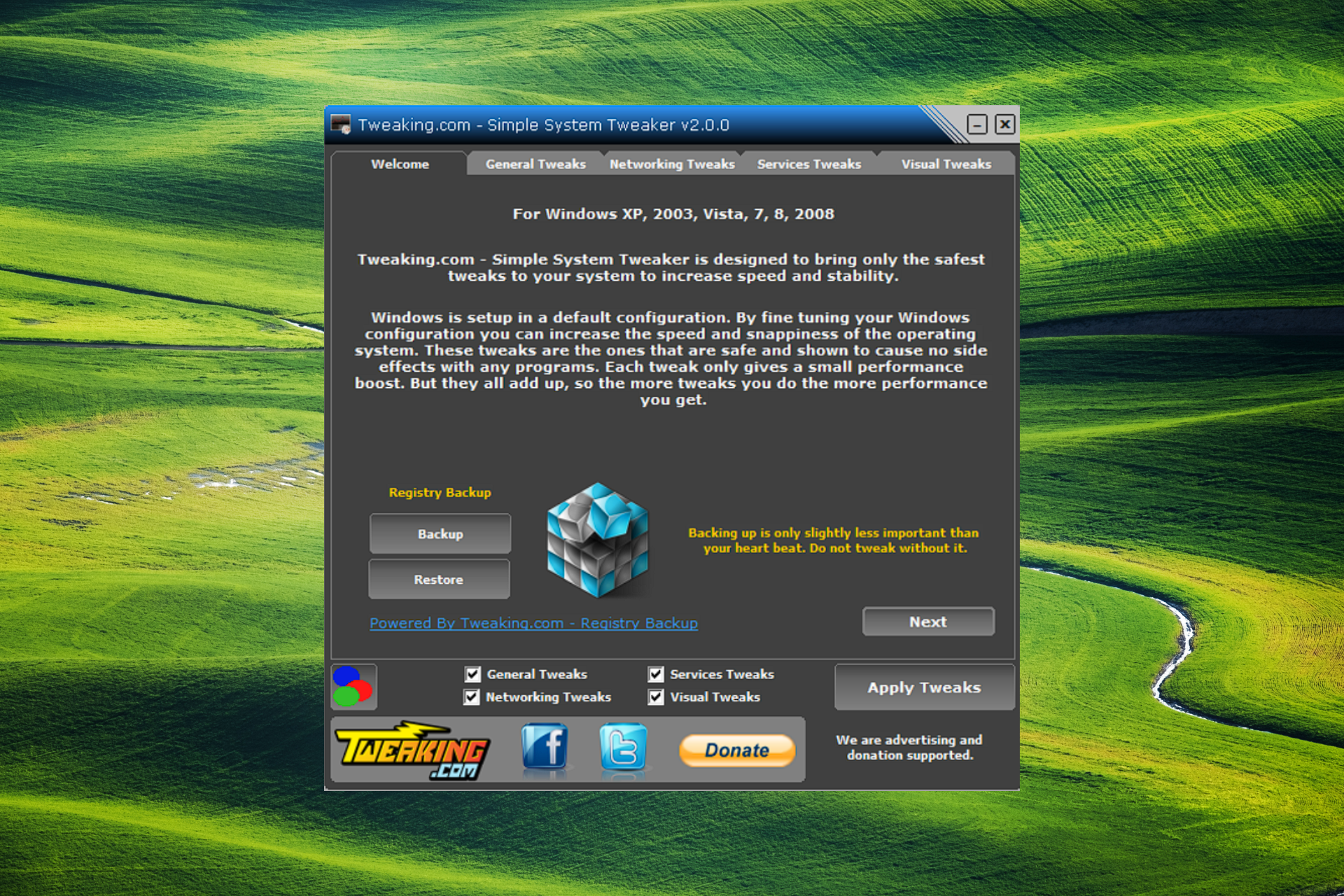
Task: Click the yellow Donate button
Action: pyautogui.click(x=736, y=750)
